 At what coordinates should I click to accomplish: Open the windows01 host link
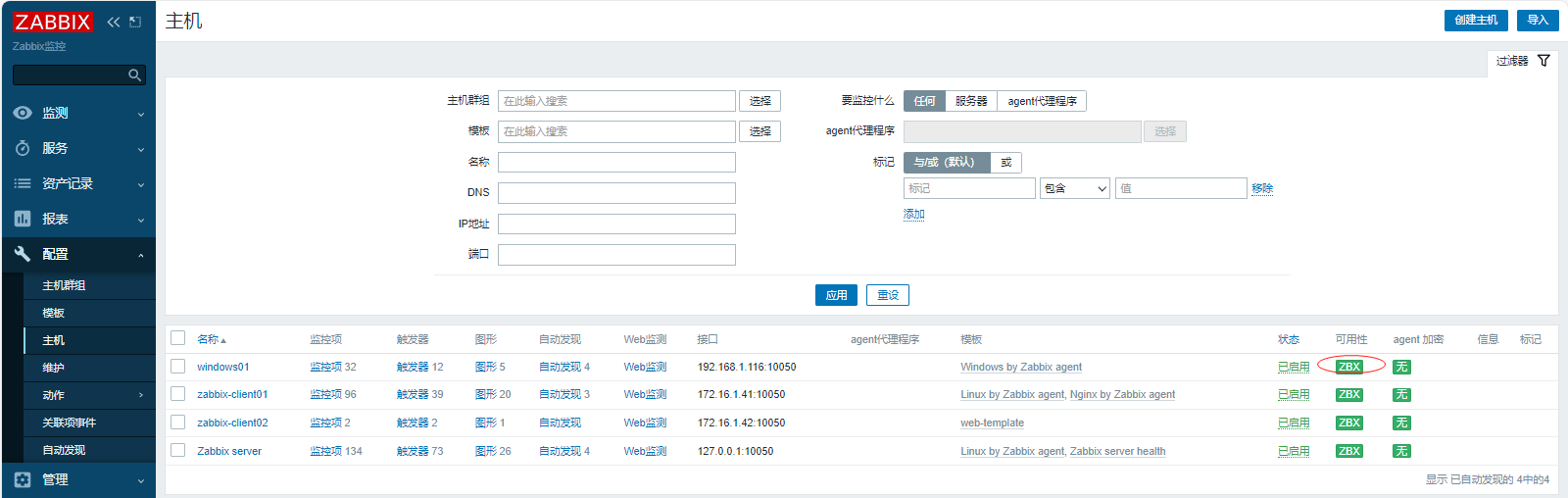pyautogui.click(x=222, y=367)
